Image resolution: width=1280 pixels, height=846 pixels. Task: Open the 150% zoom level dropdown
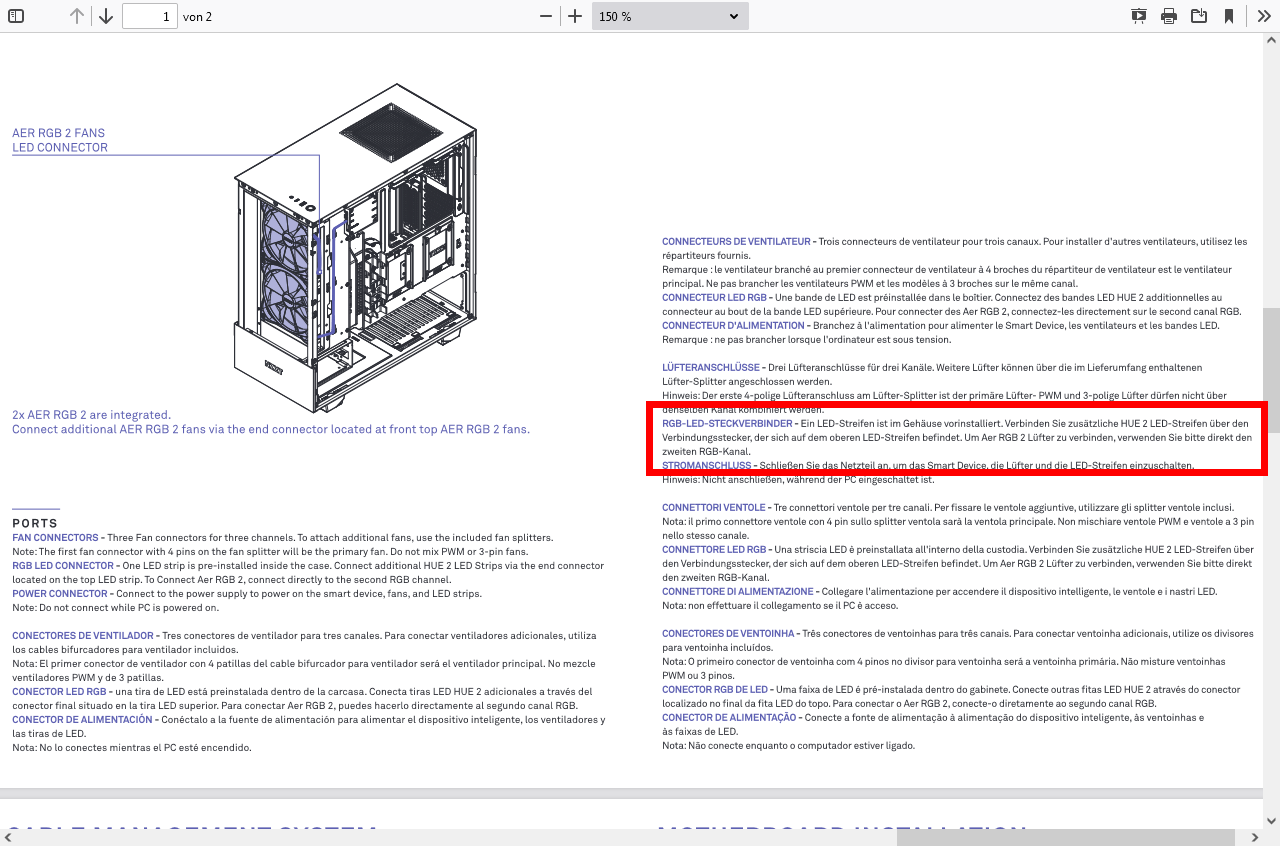click(668, 16)
